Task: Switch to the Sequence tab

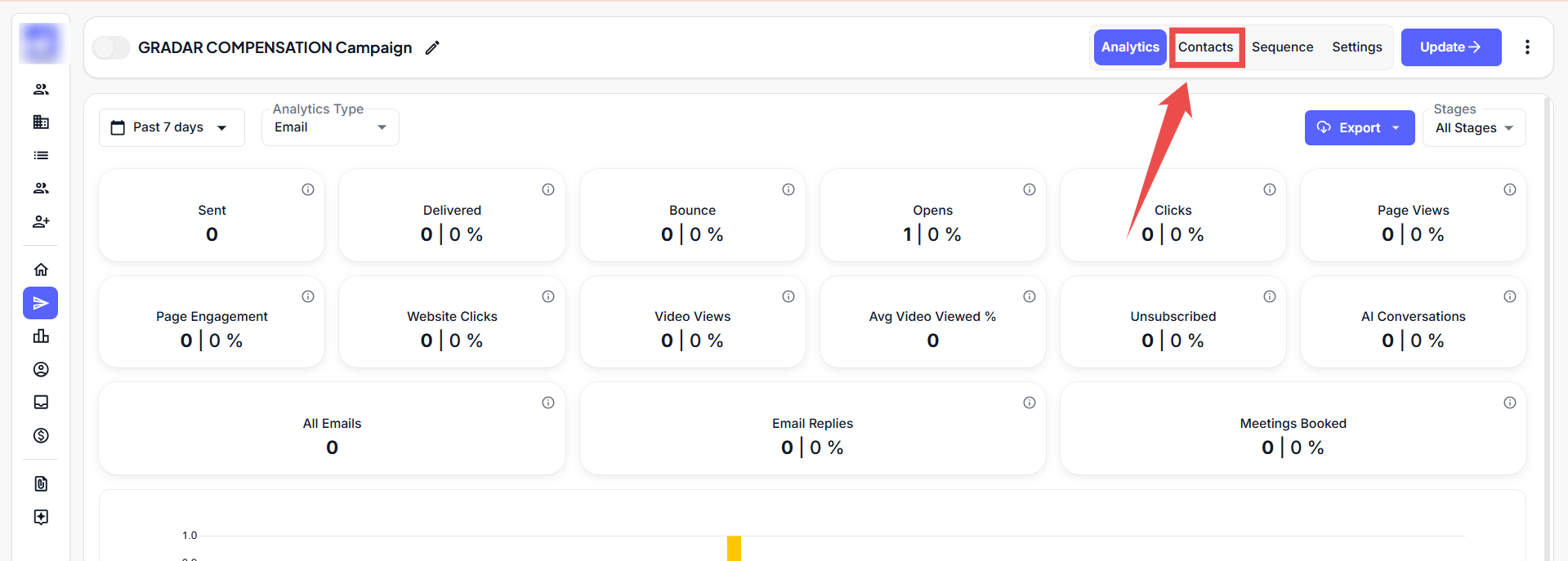Action: click(x=1282, y=47)
